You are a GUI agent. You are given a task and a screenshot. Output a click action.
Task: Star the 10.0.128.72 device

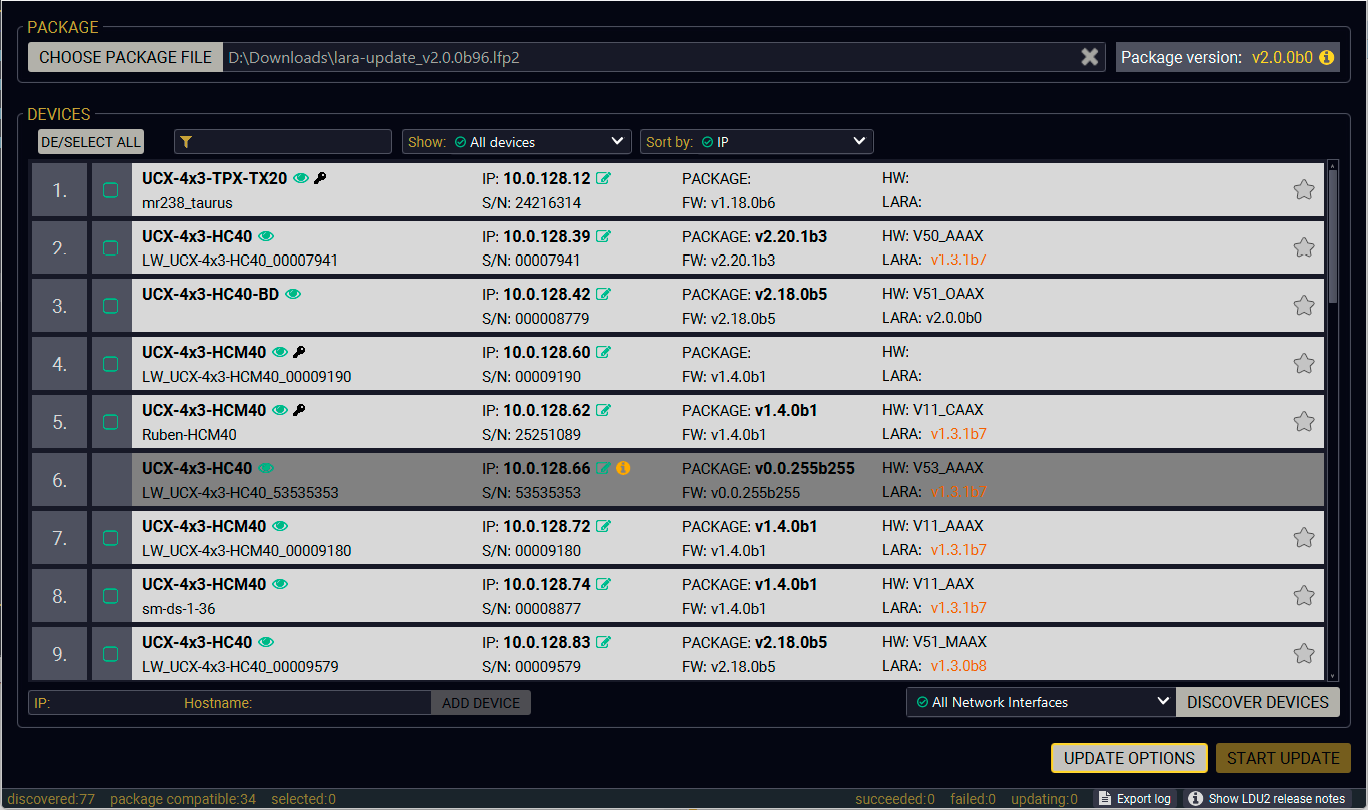pyautogui.click(x=1303, y=537)
